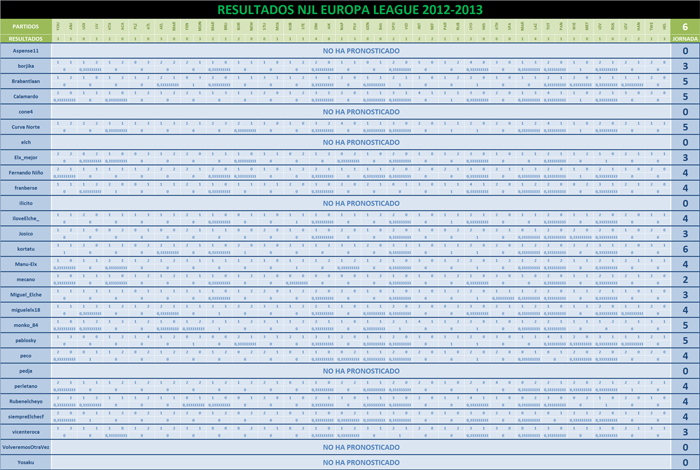The image size is (700, 470).
Task: Click the player name 'mecano'
Action: click(26, 279)
